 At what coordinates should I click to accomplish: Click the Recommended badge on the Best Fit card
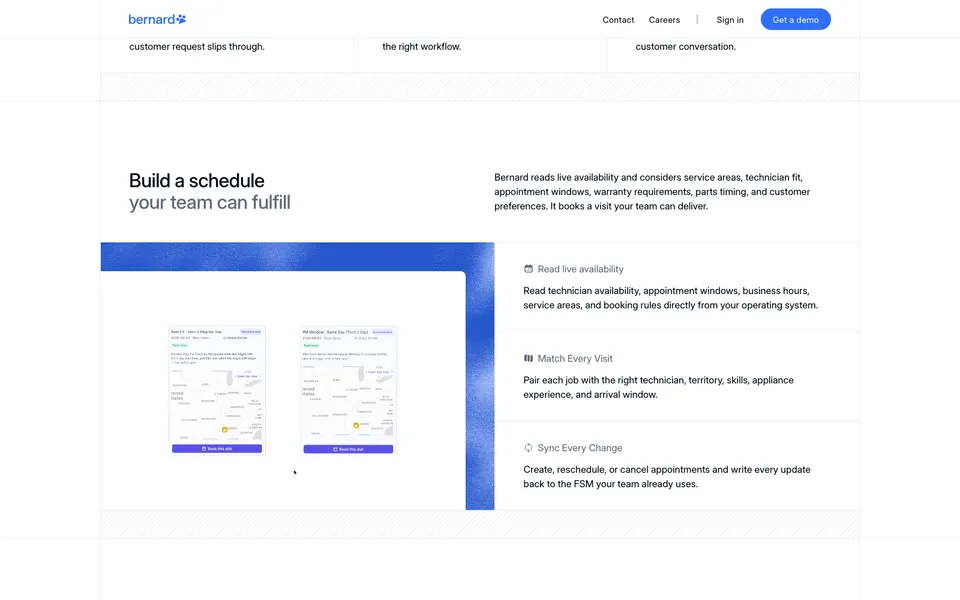250,332
